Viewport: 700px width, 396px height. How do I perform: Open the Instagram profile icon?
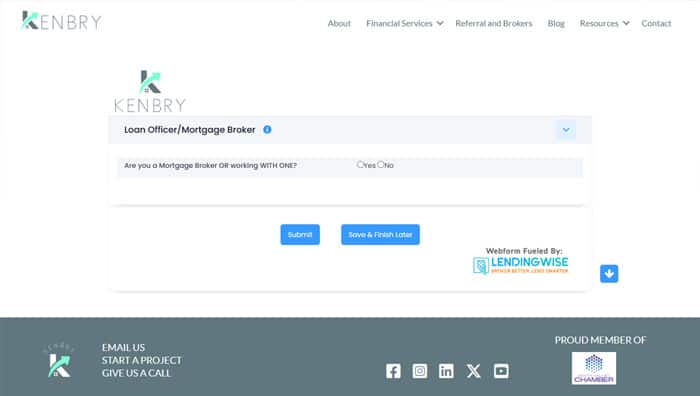(x=420, y=371)
